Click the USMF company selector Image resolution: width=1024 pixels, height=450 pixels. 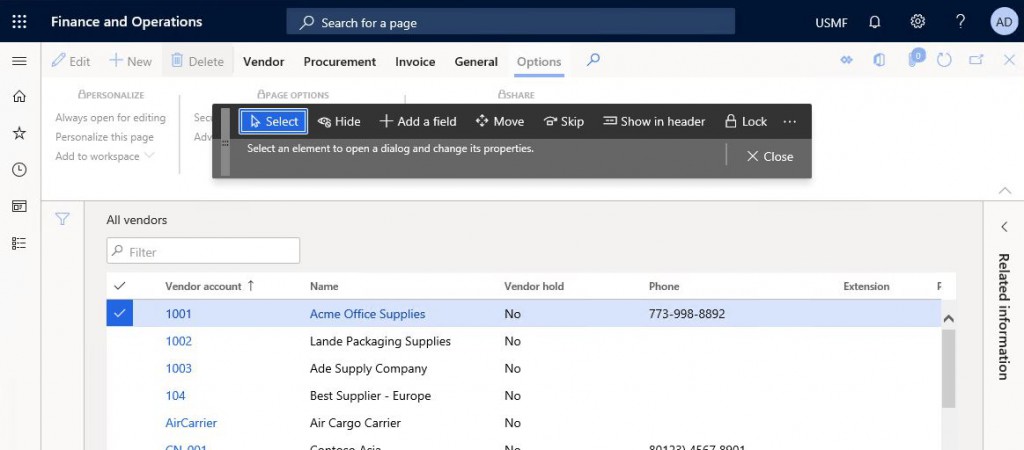[831, 23]
